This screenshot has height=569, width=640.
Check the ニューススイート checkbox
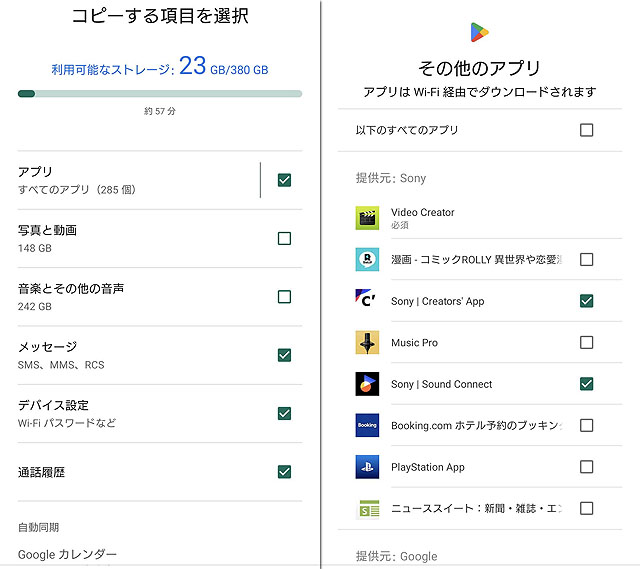click(587, 509)
